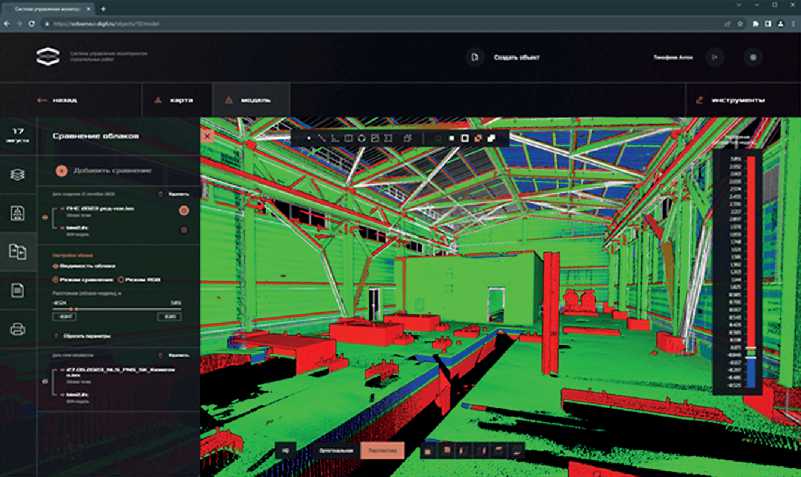Click the browser reload button
This screenshot has height=477, width=801.
coord(32,23)
